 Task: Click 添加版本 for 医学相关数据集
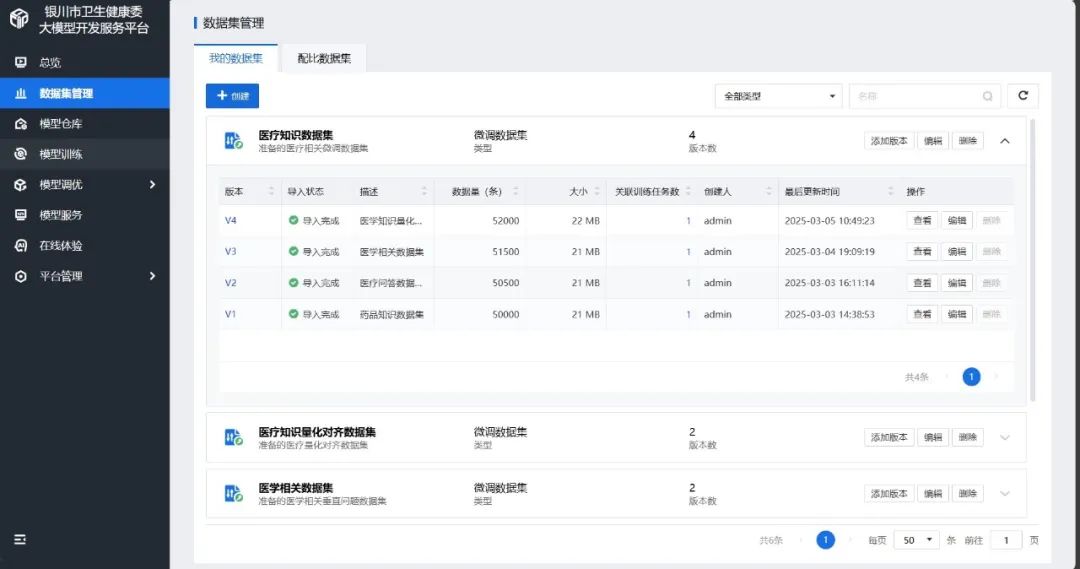pyautogui.click(x=888, y=493)
